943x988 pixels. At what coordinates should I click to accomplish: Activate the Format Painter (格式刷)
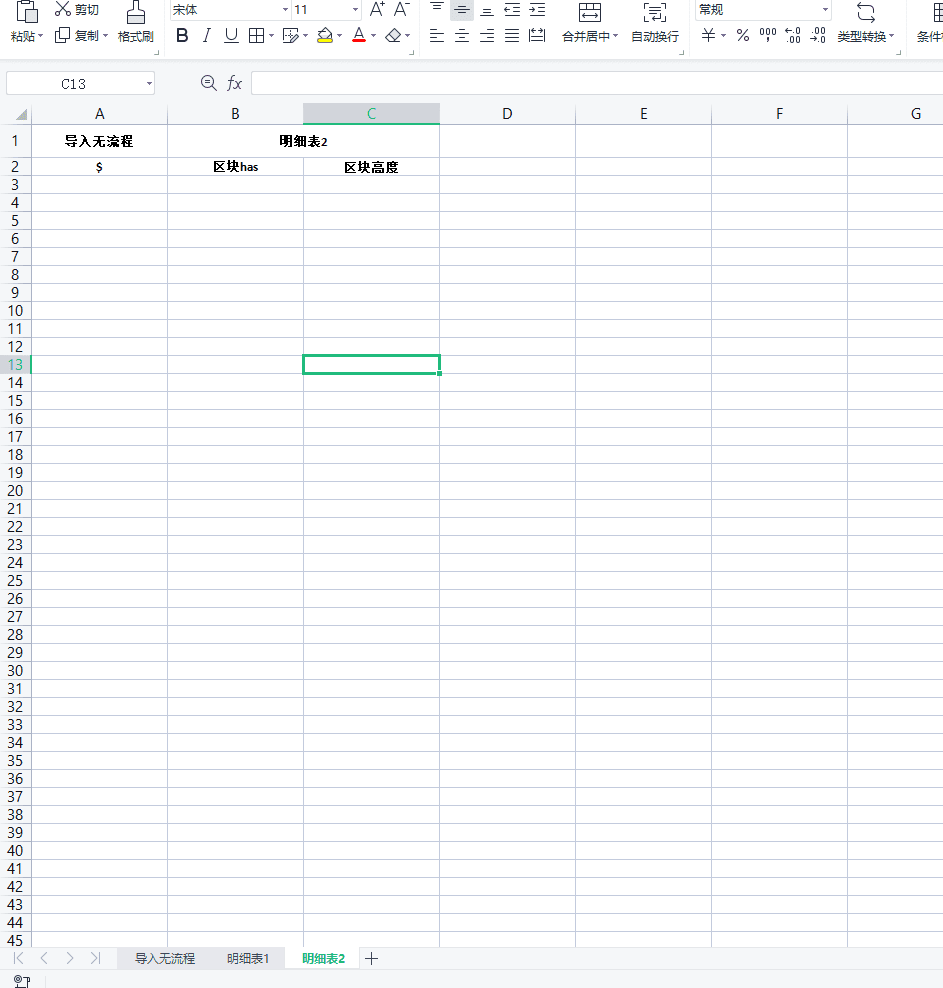[x=135, y=22]
